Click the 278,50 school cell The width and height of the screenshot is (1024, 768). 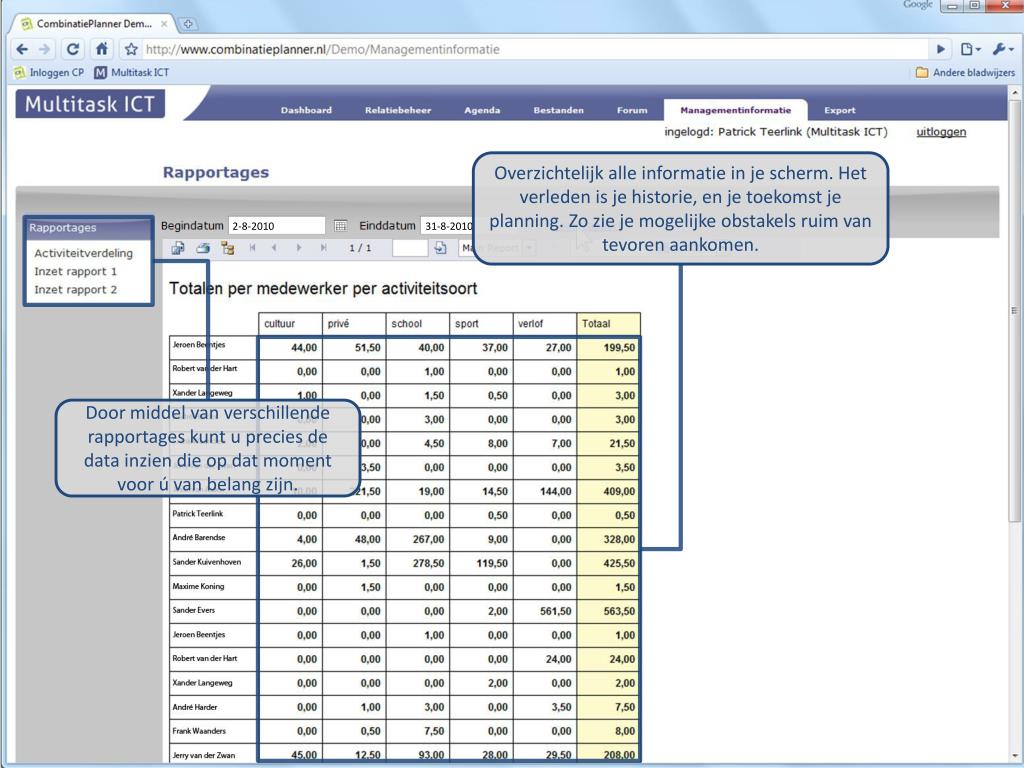click(x=417, y=563)
